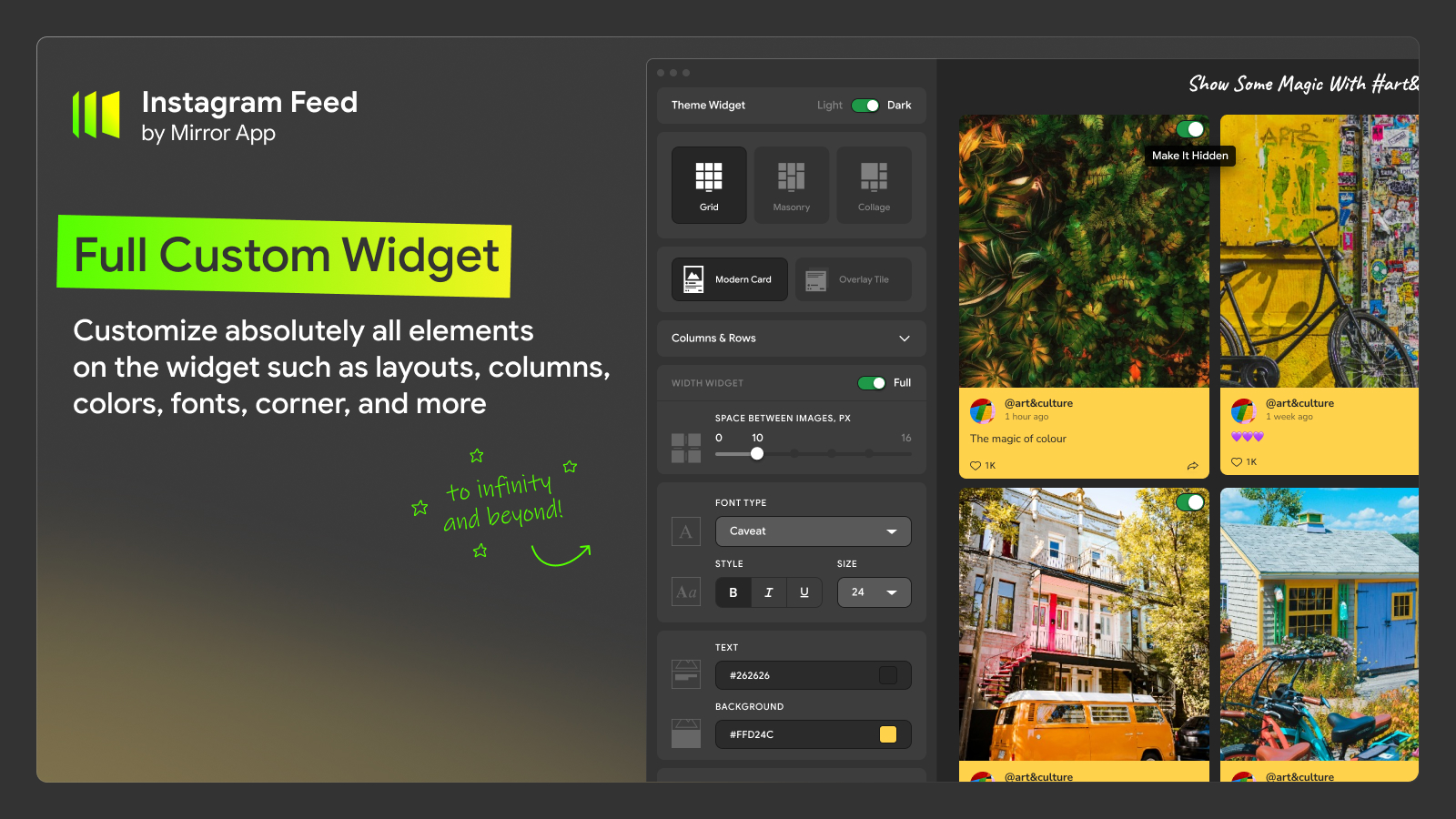Click the 'by Mirror App' subtitle
Image resolution: width=1456 pixels, height=819 pixels.
click(x=208, y=133)
